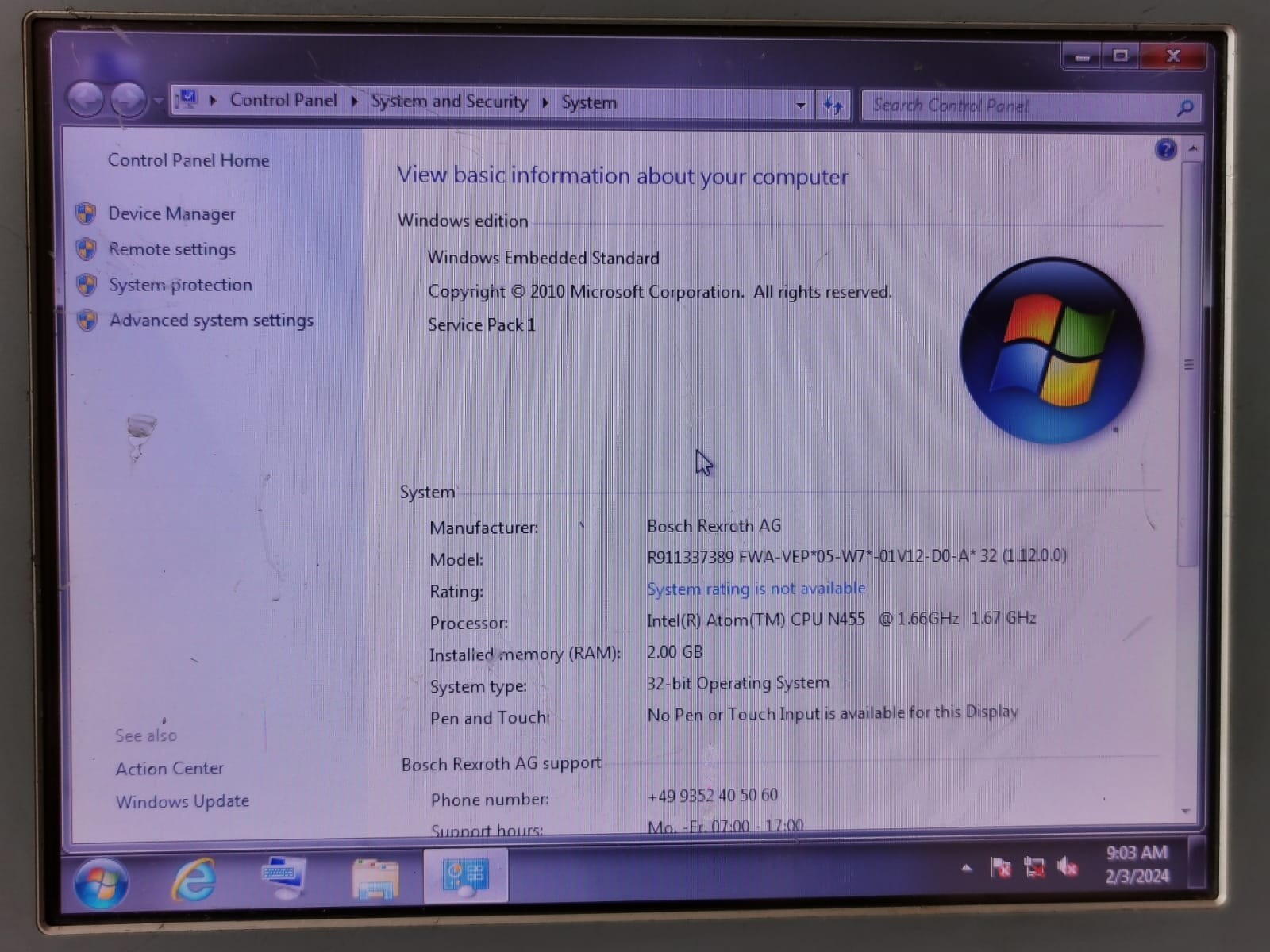Open the on-screen keyboard taskbar icon
Image resolution: width=1270 pixels, height=952 pixels.
tap(283, 877)
